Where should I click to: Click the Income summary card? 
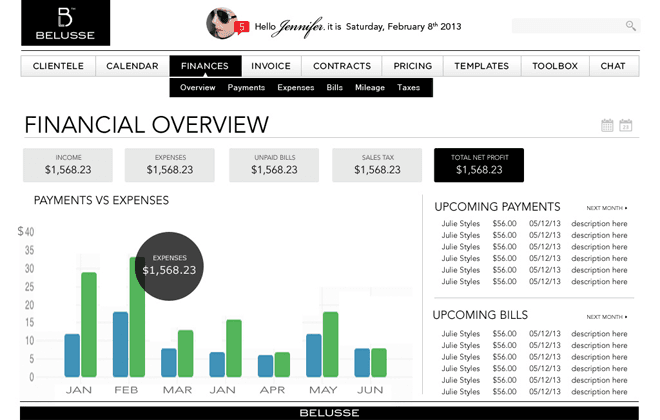point(68,165)
